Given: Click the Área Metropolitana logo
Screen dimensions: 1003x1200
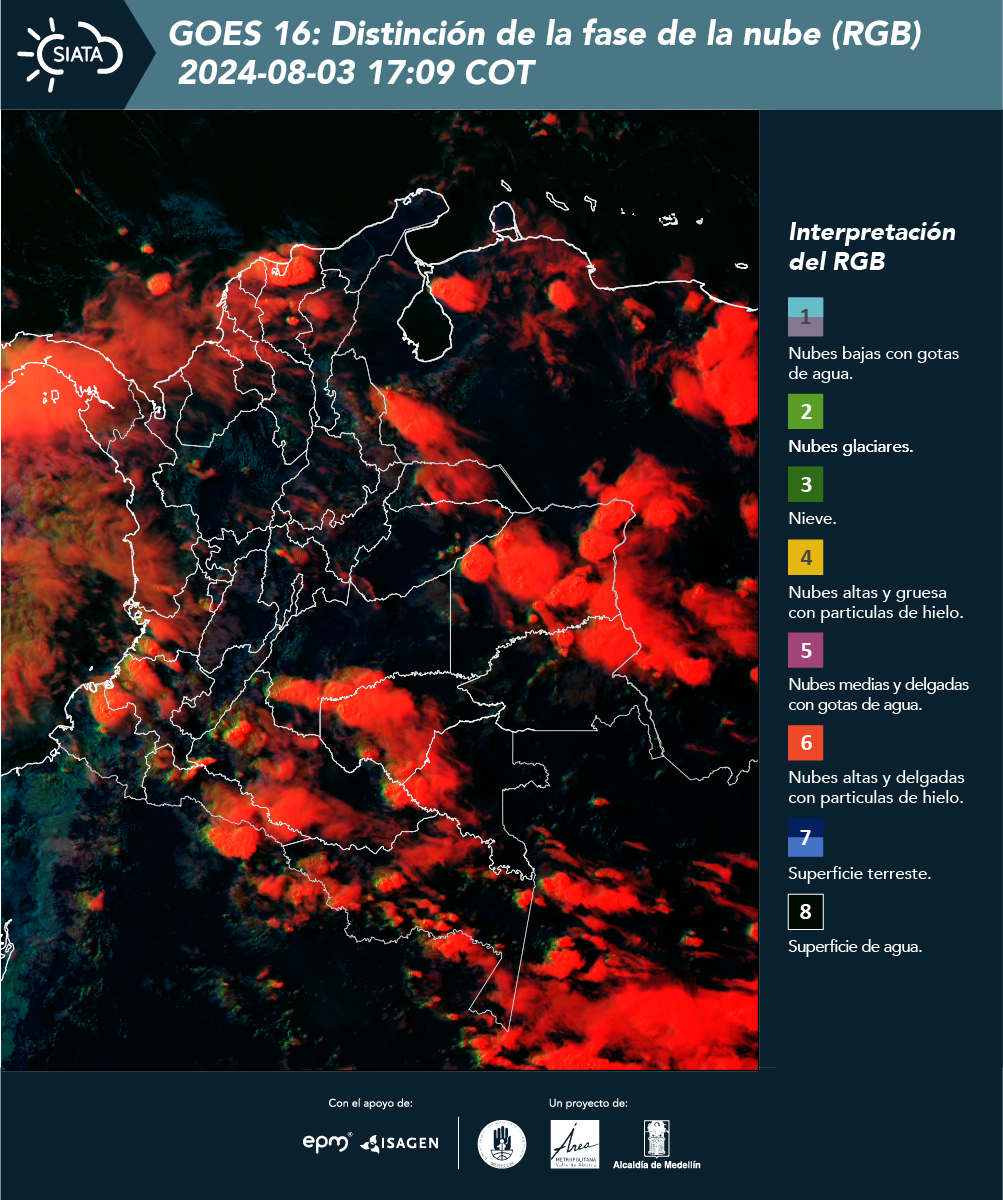Looking at the screenshot, I should pyautogui.click(x=575, y=1143).
